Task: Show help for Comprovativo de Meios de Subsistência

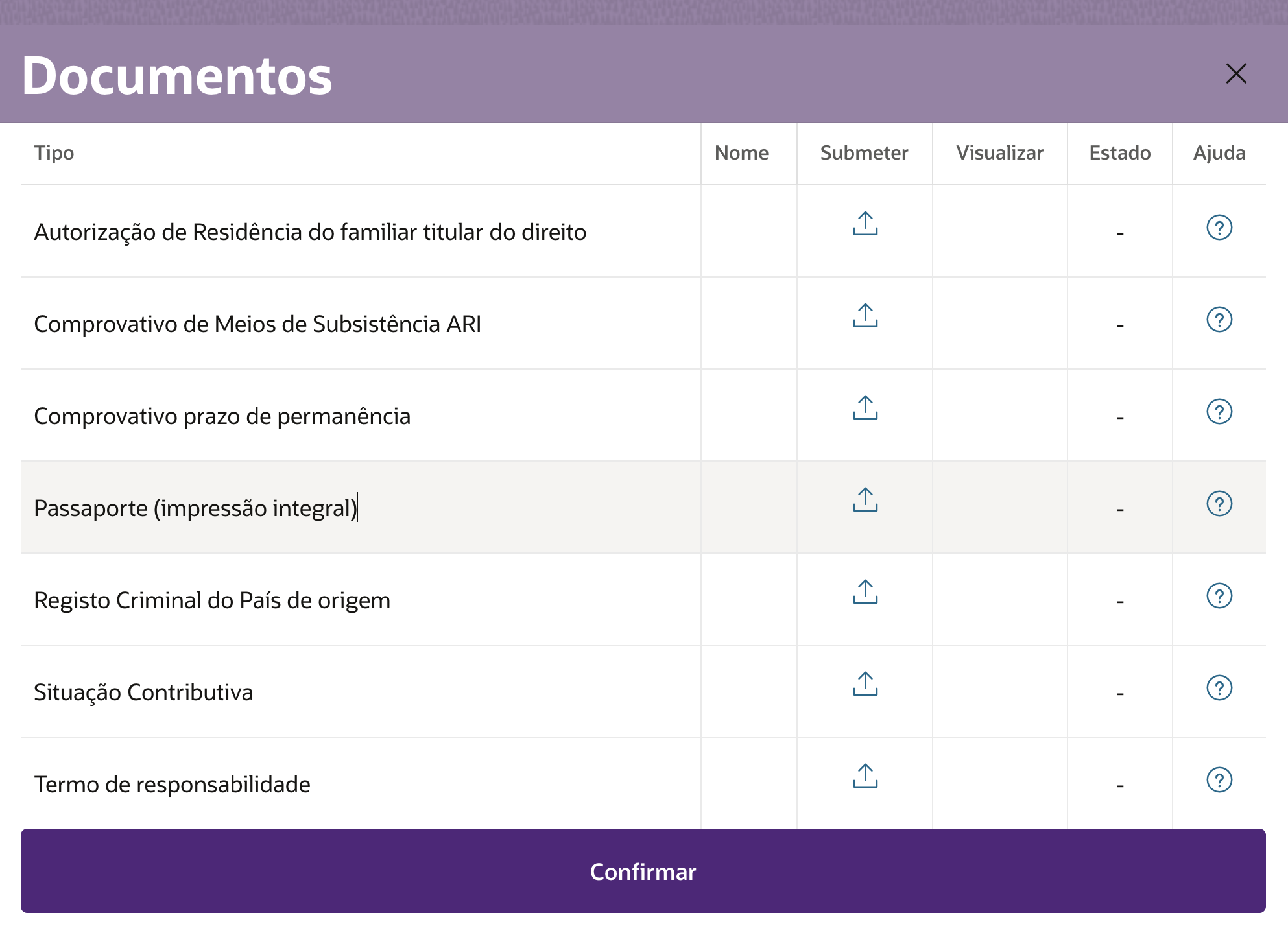Action: tap(1219, 320)
